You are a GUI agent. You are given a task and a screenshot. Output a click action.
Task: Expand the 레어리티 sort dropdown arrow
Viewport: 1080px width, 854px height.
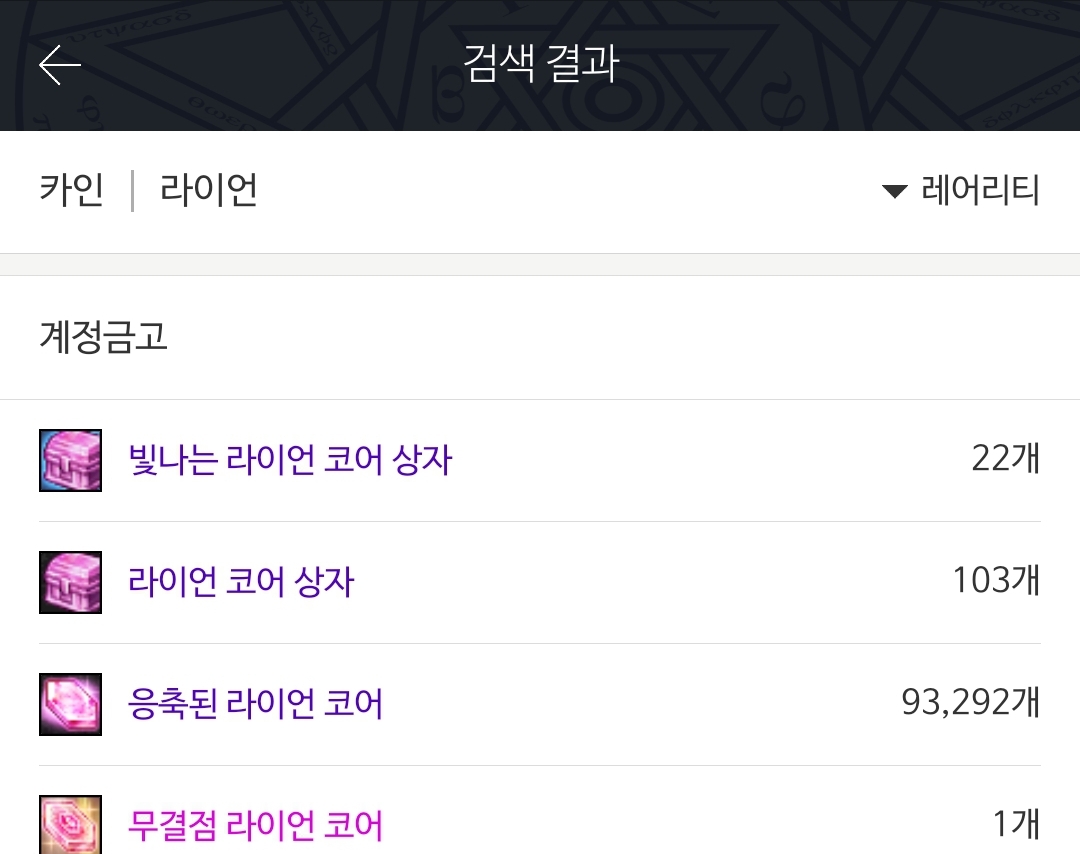pos(895,191)
